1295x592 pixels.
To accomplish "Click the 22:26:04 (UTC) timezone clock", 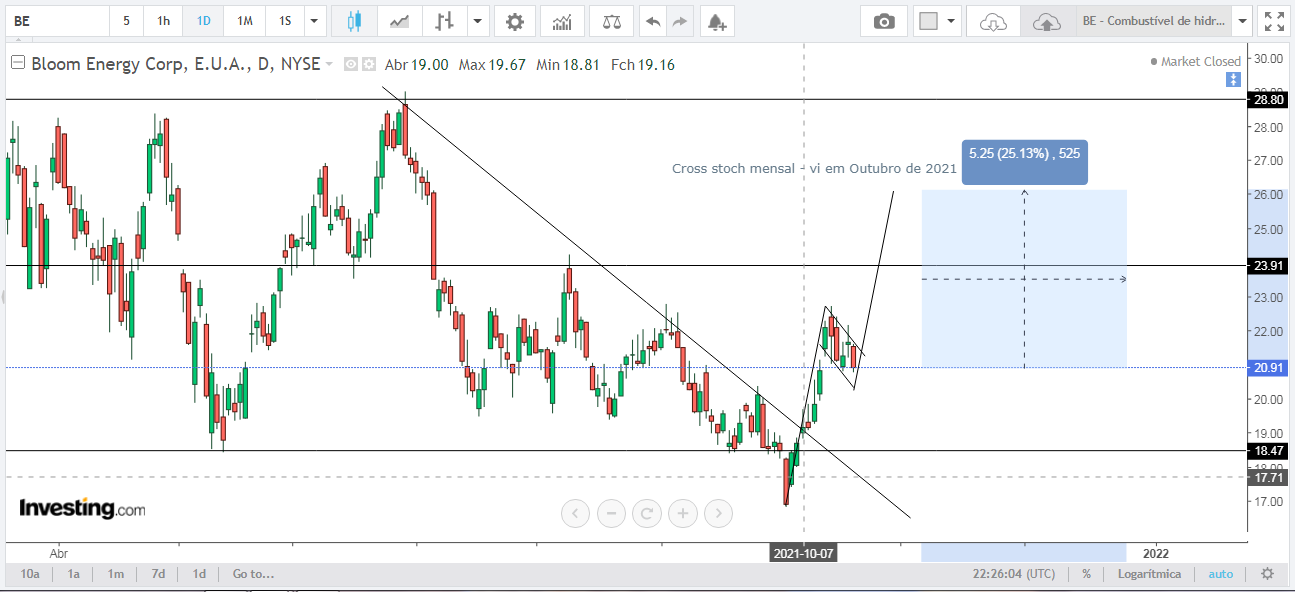I will point(1013,574).
